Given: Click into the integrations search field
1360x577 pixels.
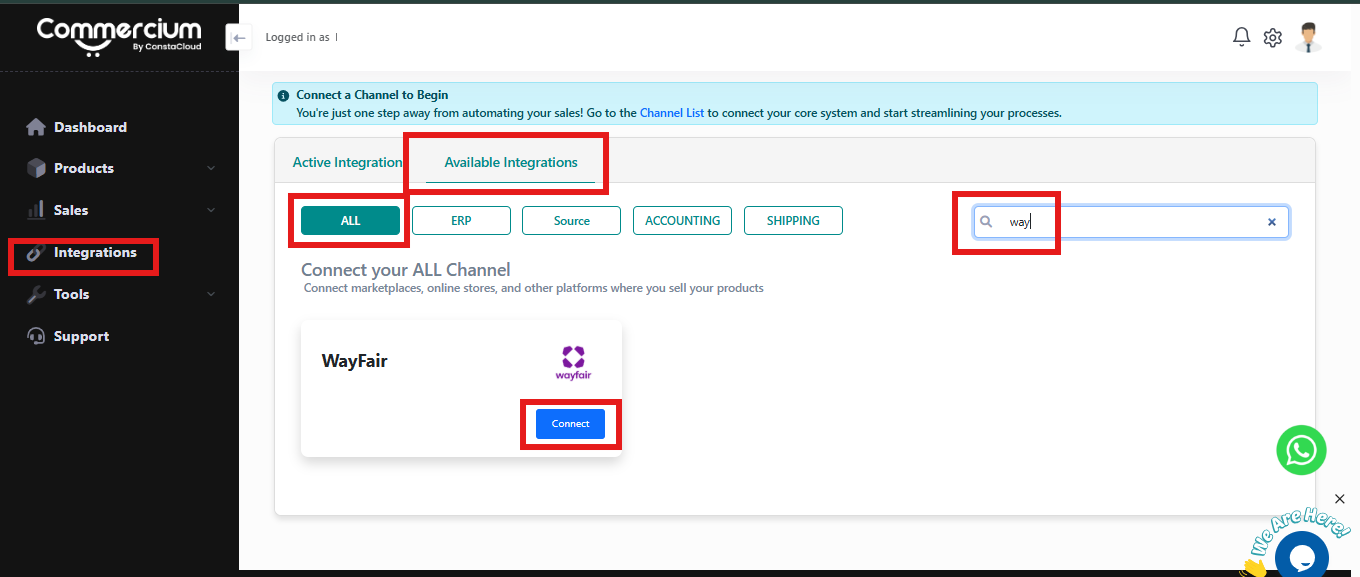Looking at the screenshot, I should tap(1131, 222).
